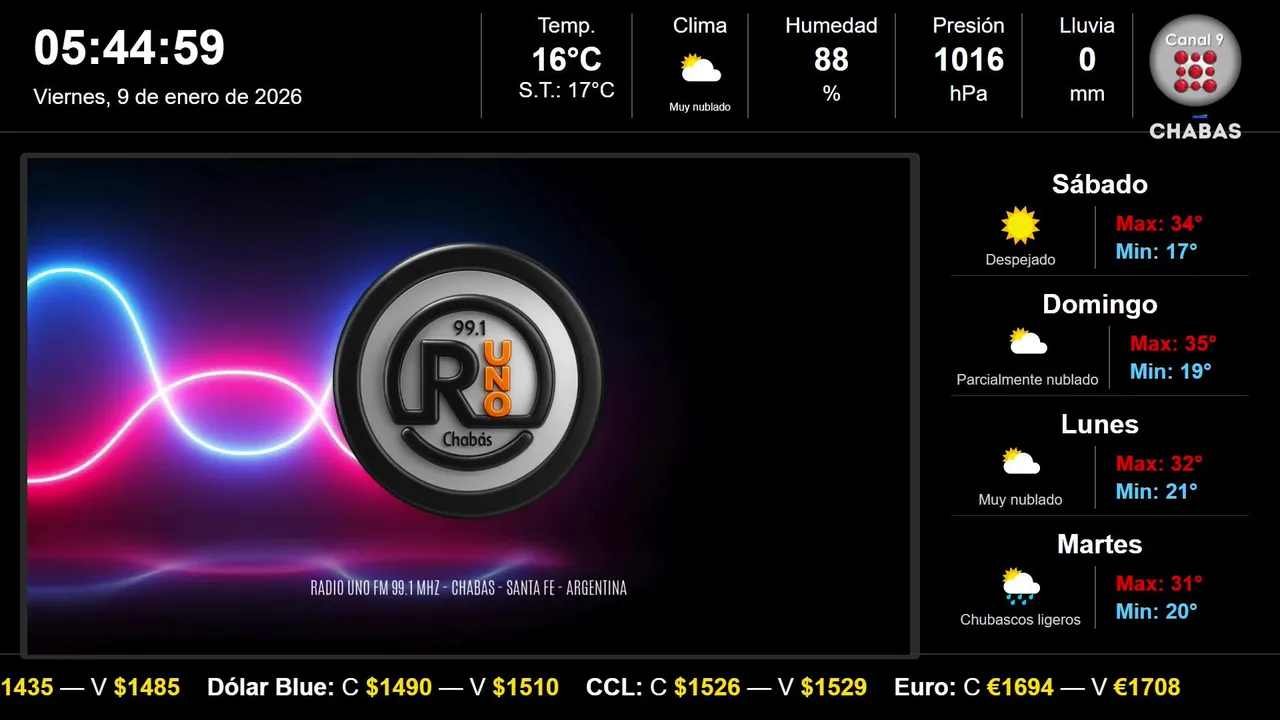The width and height of the screenshot is (1280, 720).
Task: Click the date Viernes, 9 de enero de 2026
Action: pyautogui.click(x=168, y=97)
